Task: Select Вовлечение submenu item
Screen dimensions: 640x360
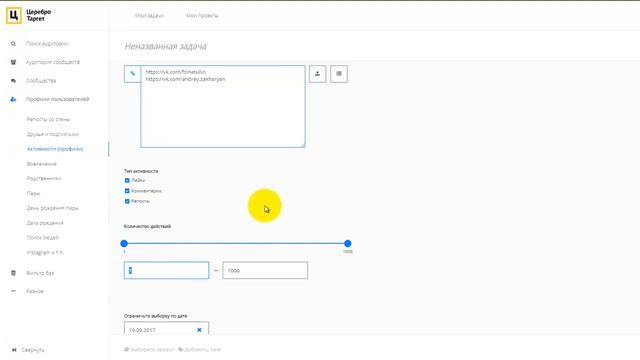Action: click(x=42, y=164)
